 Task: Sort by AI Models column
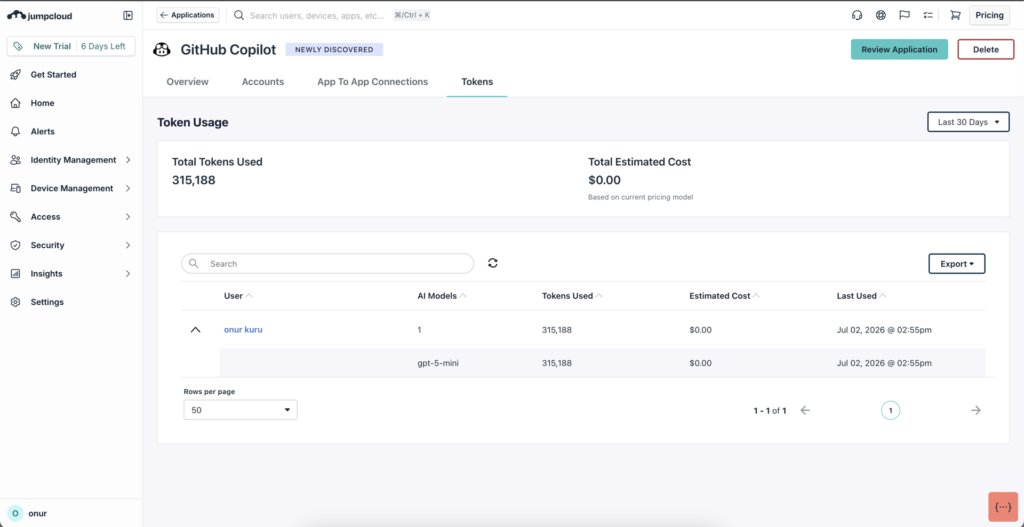point(442,296)
